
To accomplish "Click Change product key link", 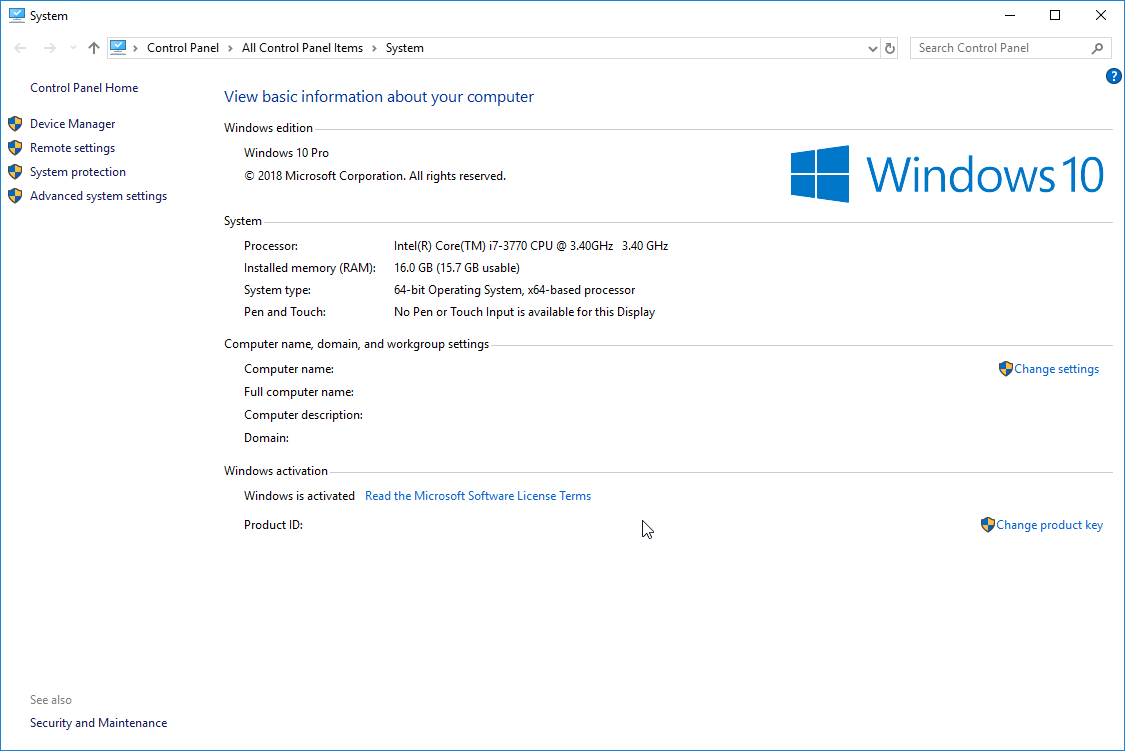I will coord(1049,525).
